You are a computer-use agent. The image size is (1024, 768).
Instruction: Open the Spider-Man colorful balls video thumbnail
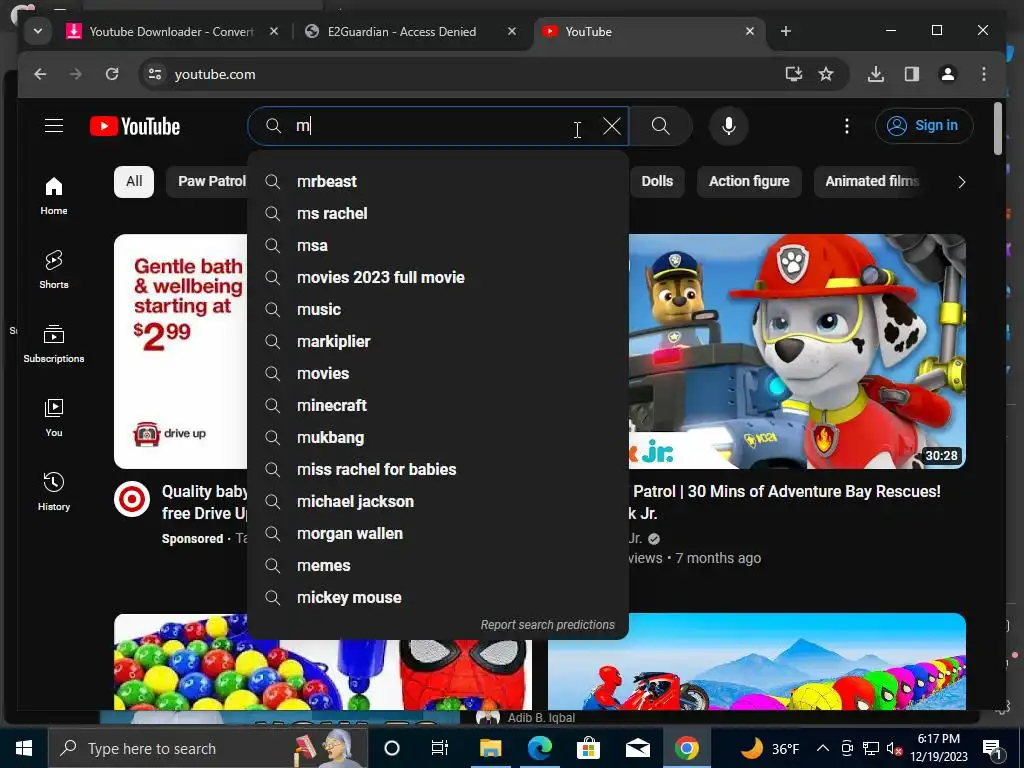point(323,675)
